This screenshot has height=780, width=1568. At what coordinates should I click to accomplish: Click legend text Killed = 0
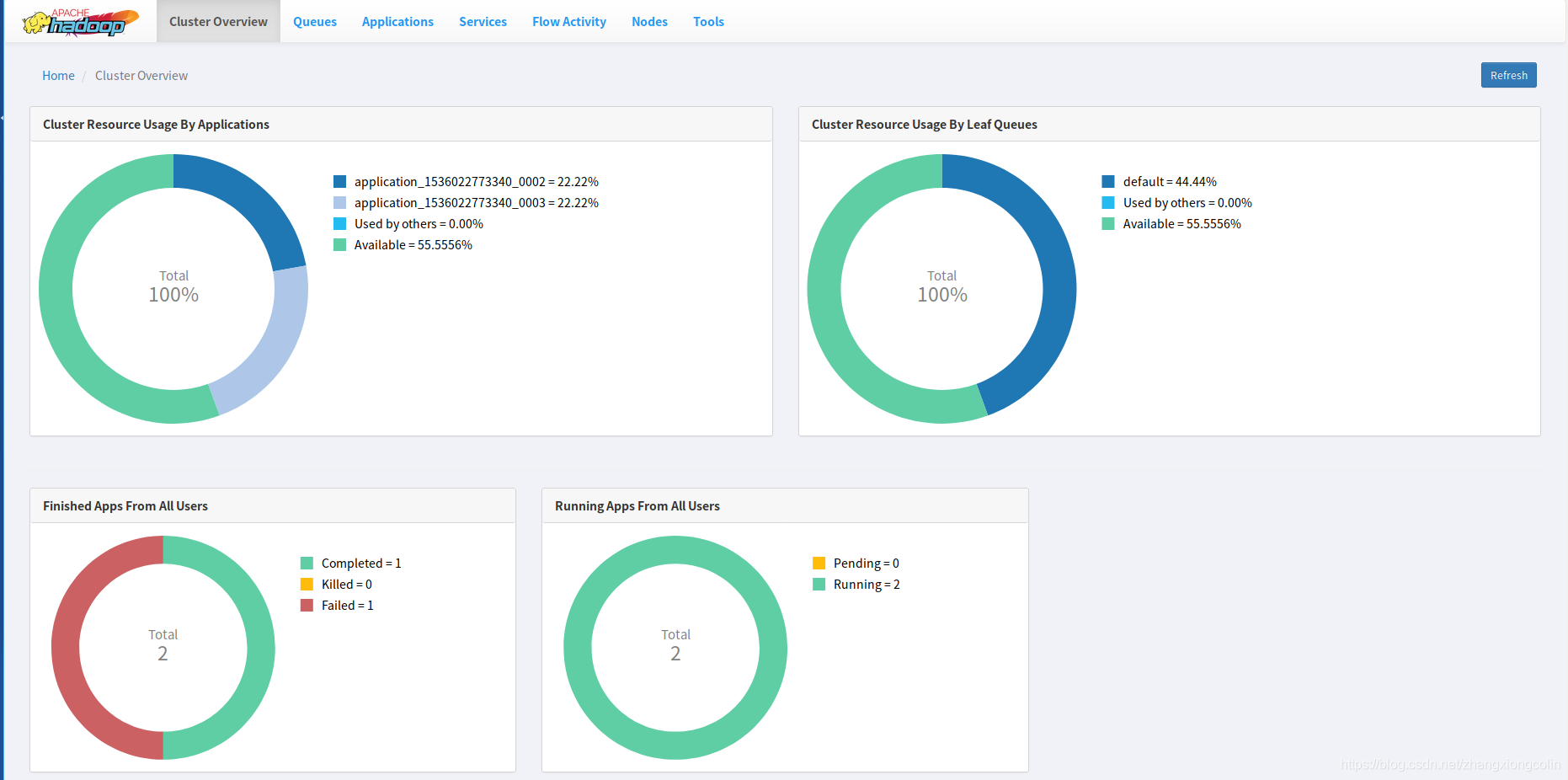347,585
